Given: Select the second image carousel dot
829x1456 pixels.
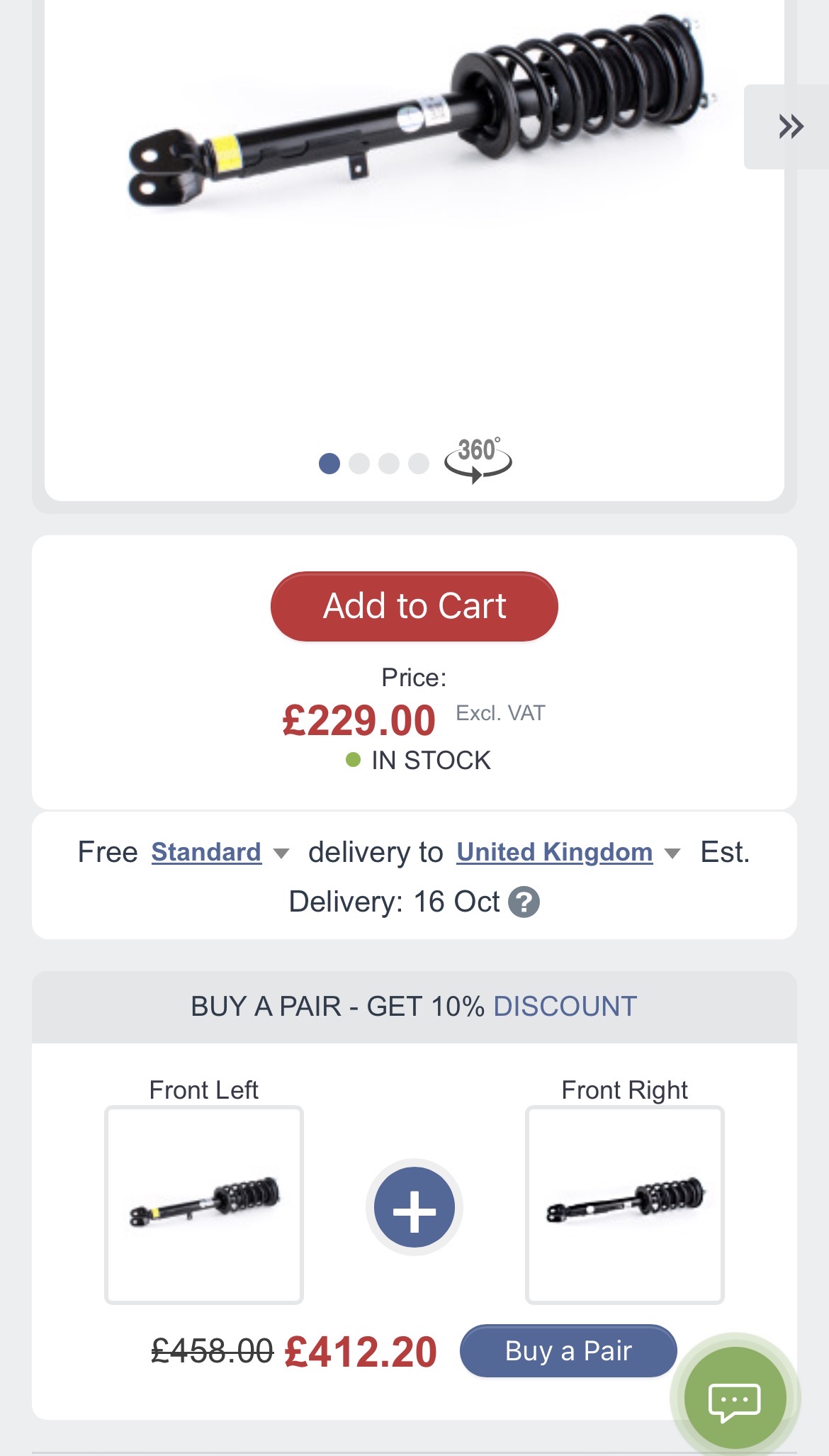Looking at the screenshot, I should pos(359,464).
